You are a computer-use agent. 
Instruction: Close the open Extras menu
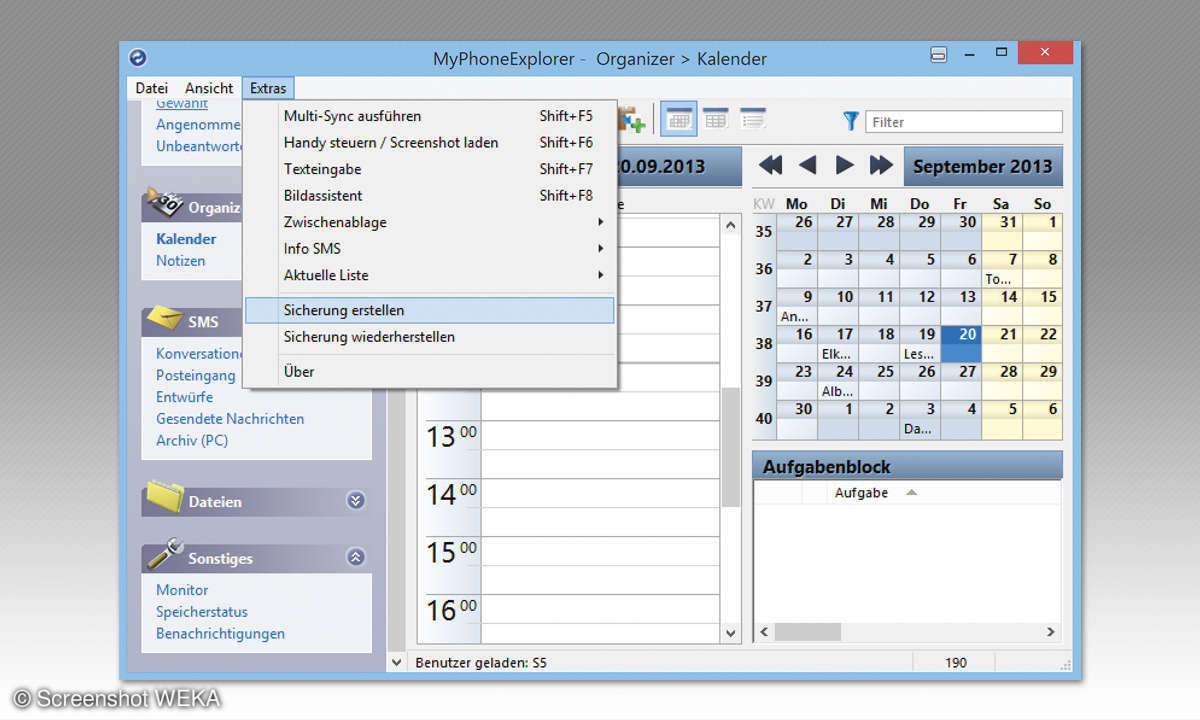268,88
